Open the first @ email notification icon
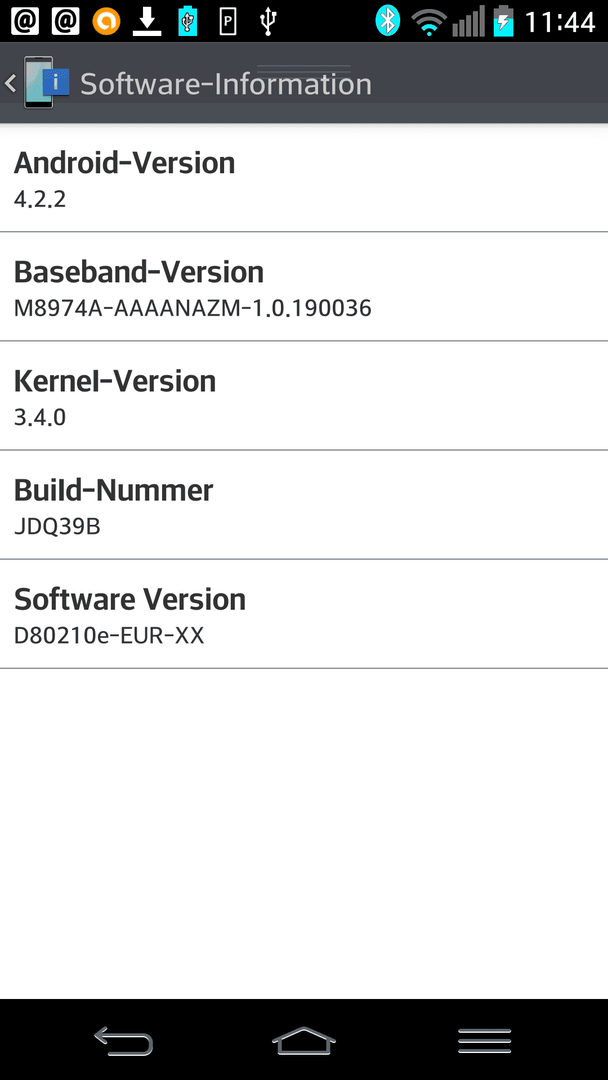This screenshot has width=608, height=1080. click(x=25, y=21)
